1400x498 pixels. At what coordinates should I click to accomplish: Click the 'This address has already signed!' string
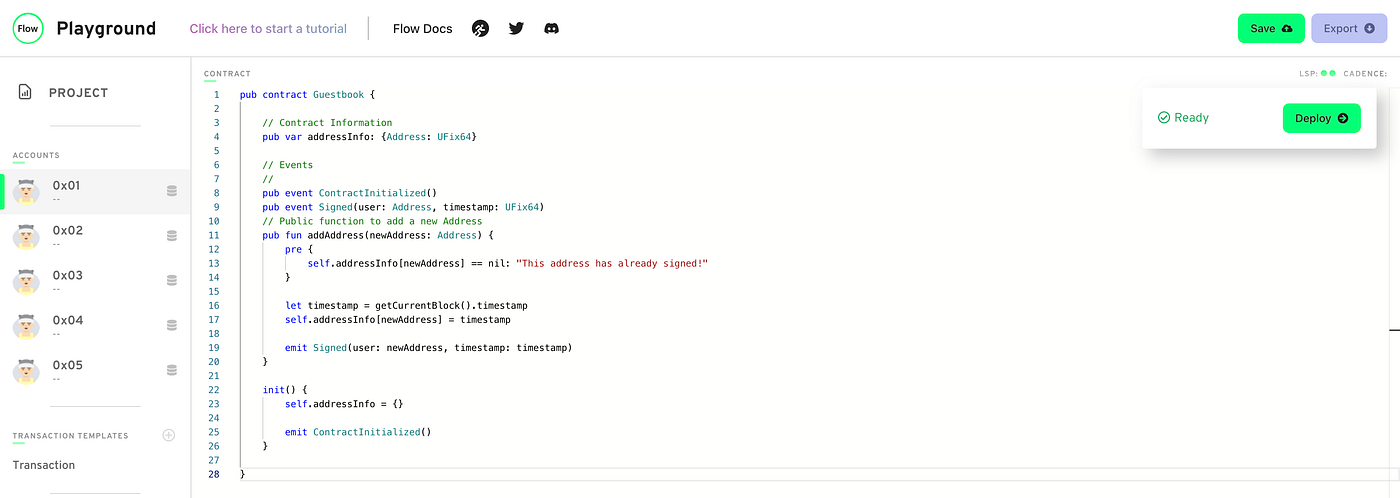tap(612, 263)
